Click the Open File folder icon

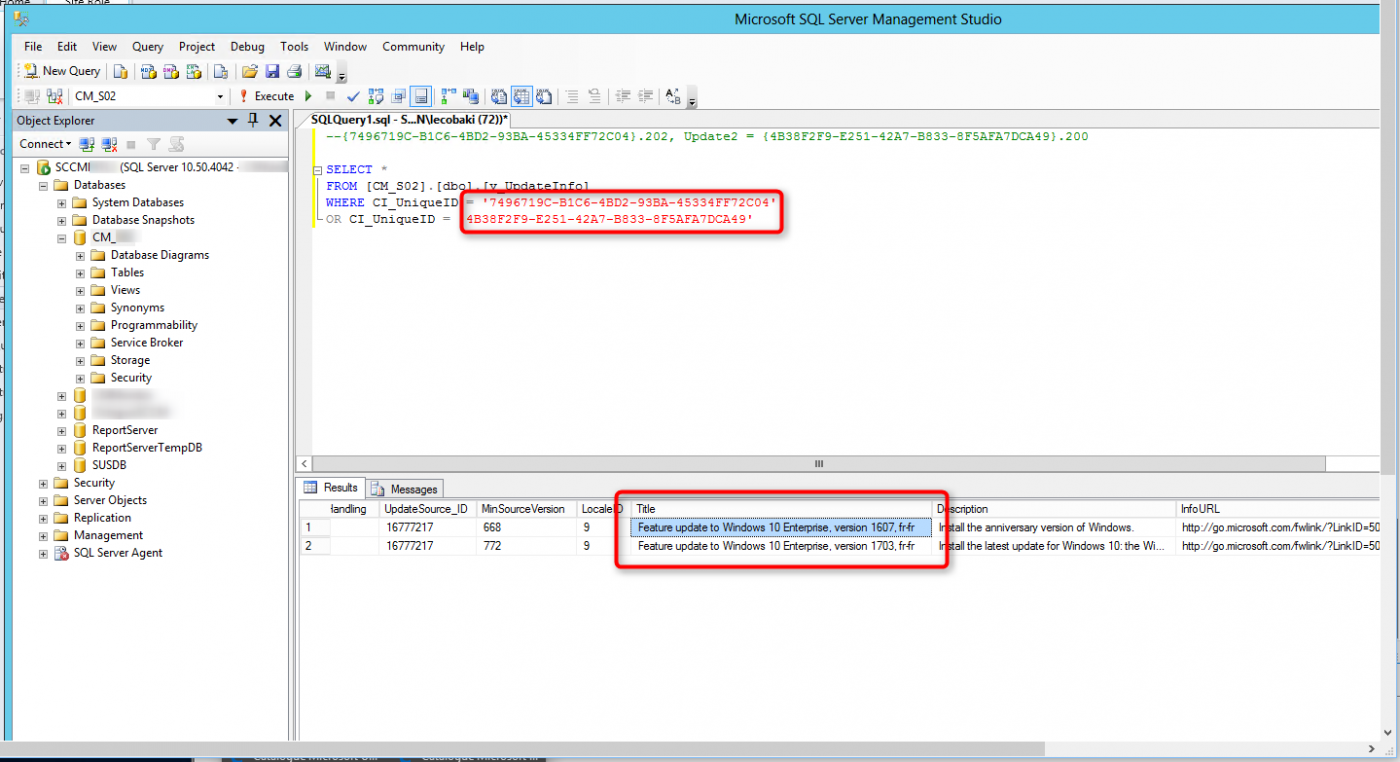coord(249,71)
